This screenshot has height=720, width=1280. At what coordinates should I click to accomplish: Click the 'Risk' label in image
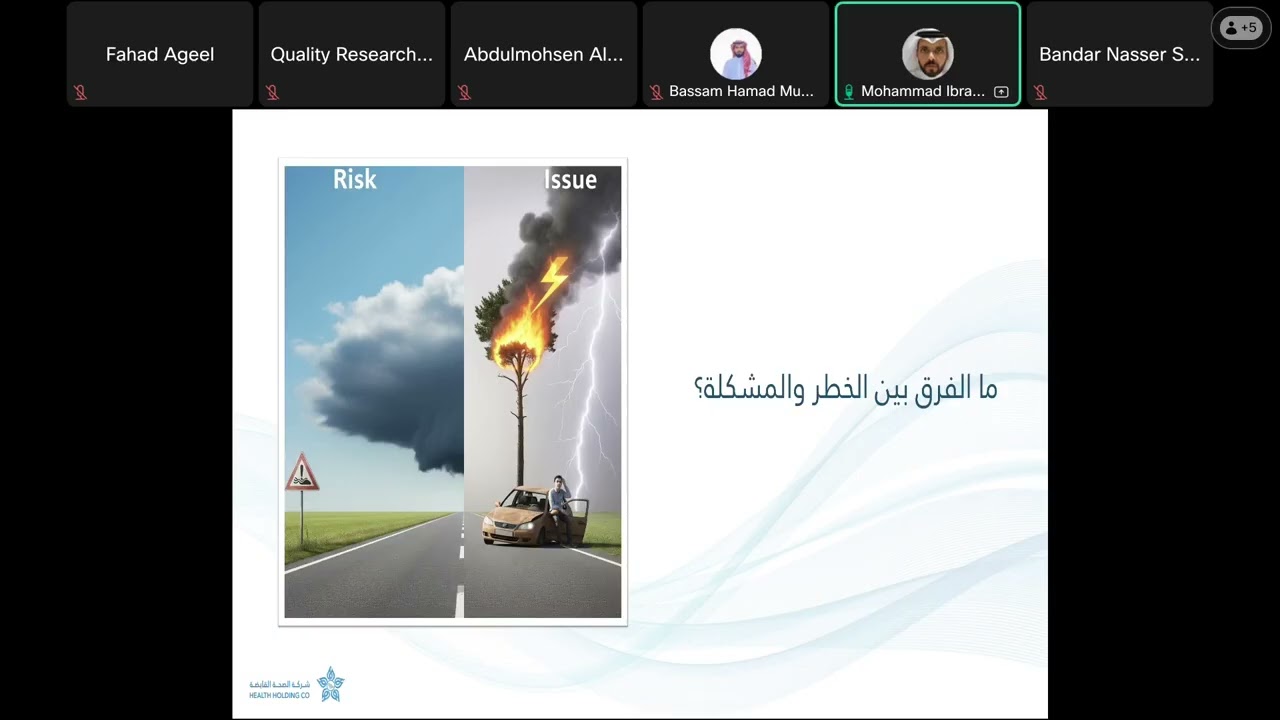tap(355, 180)
